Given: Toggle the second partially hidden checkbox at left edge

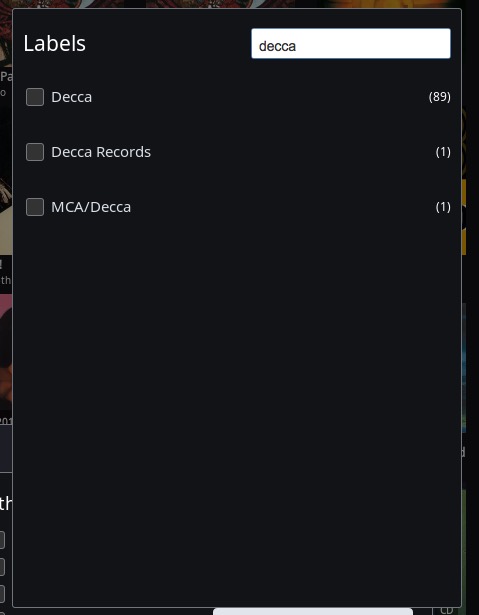Looking at the screenshot, I should (2, 567).
